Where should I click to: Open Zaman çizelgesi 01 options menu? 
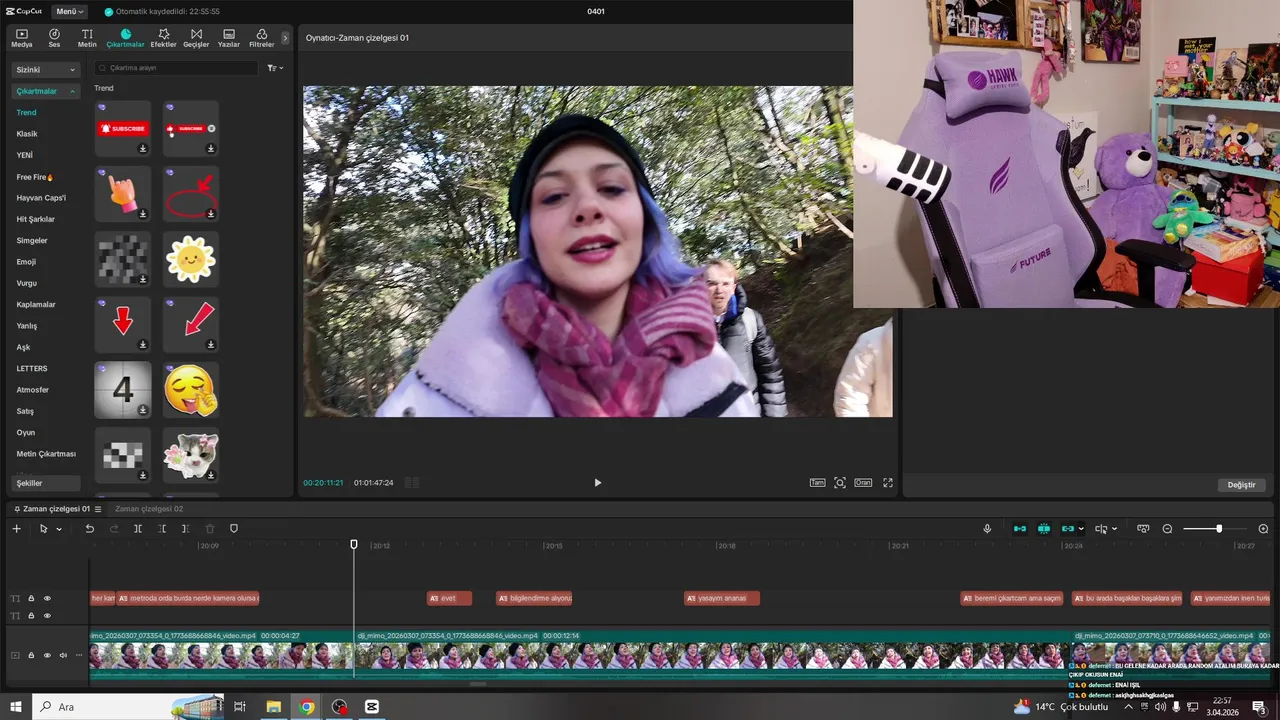(x=98, y=509)
